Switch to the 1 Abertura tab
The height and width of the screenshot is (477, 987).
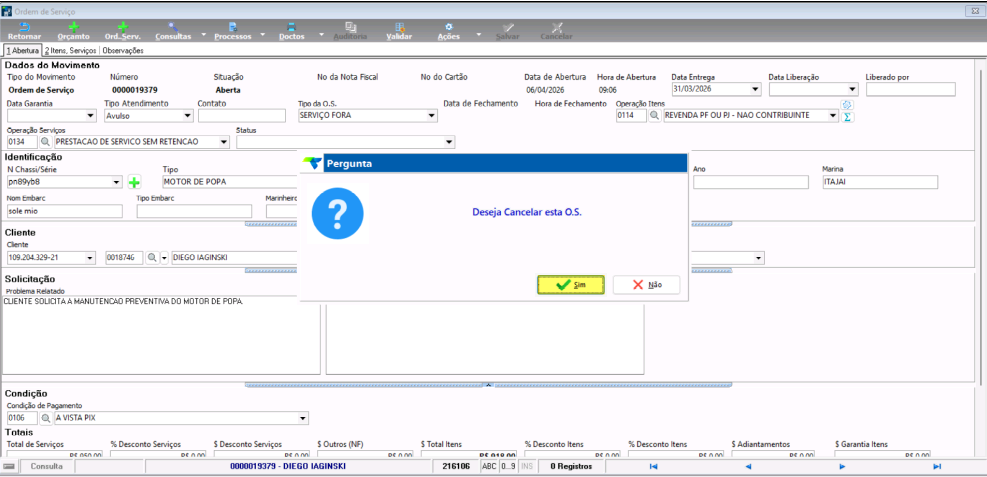coord(23,50)
